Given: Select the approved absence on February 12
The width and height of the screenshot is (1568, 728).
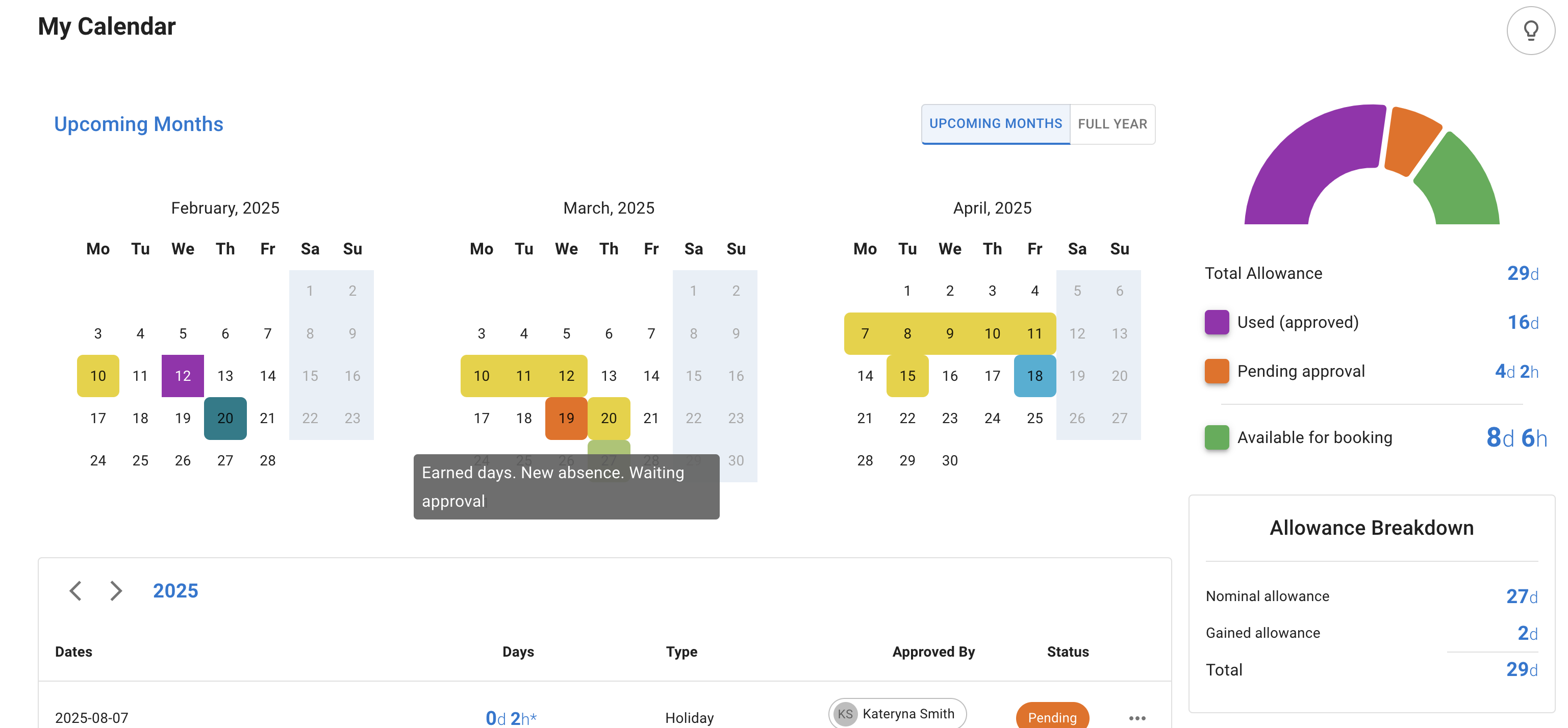Looking at the screenshot, I should pos(182,375).
